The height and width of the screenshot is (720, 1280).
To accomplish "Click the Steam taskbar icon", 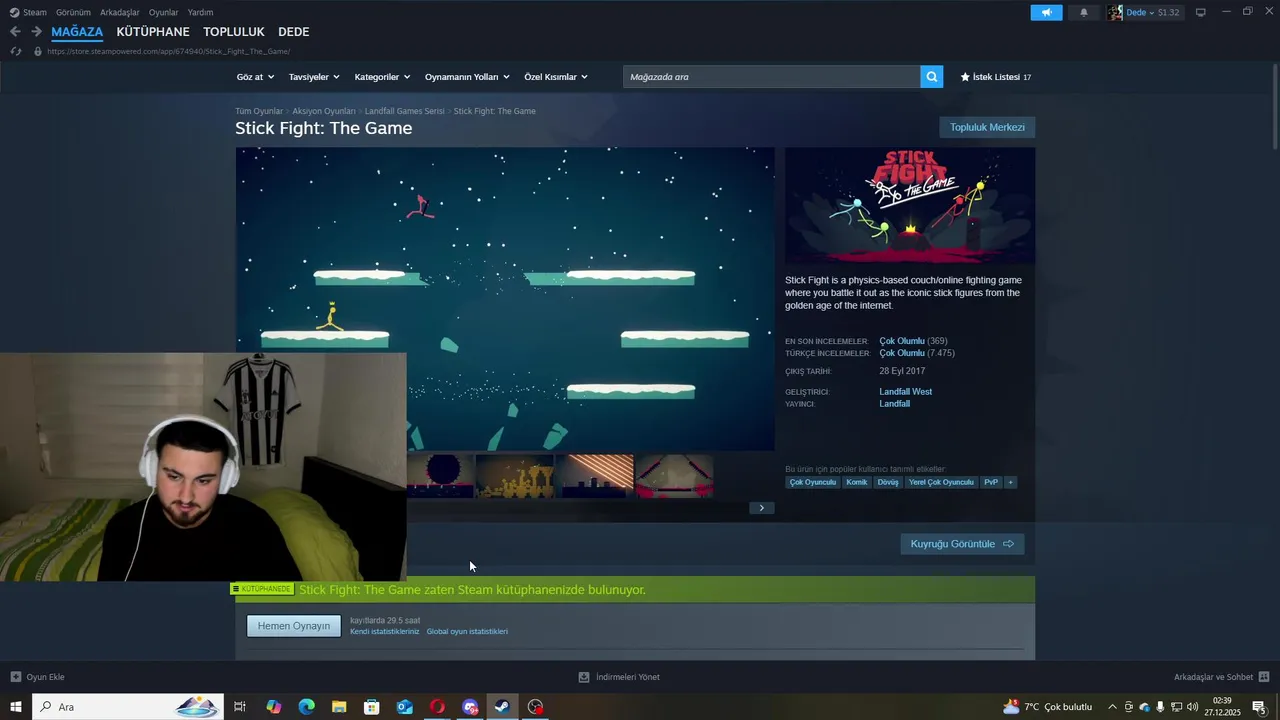I will pyautogui.click(x=503, y=707).
